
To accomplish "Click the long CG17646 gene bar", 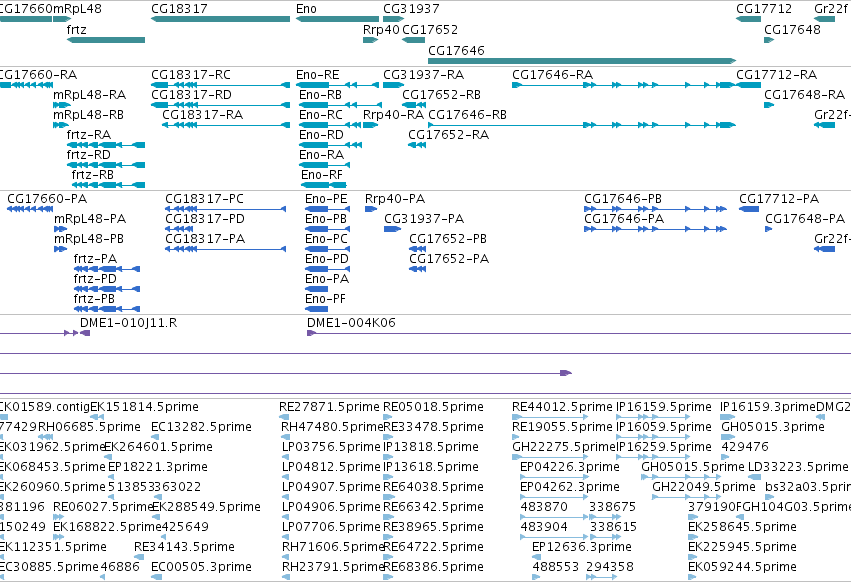I will [582, 61].
